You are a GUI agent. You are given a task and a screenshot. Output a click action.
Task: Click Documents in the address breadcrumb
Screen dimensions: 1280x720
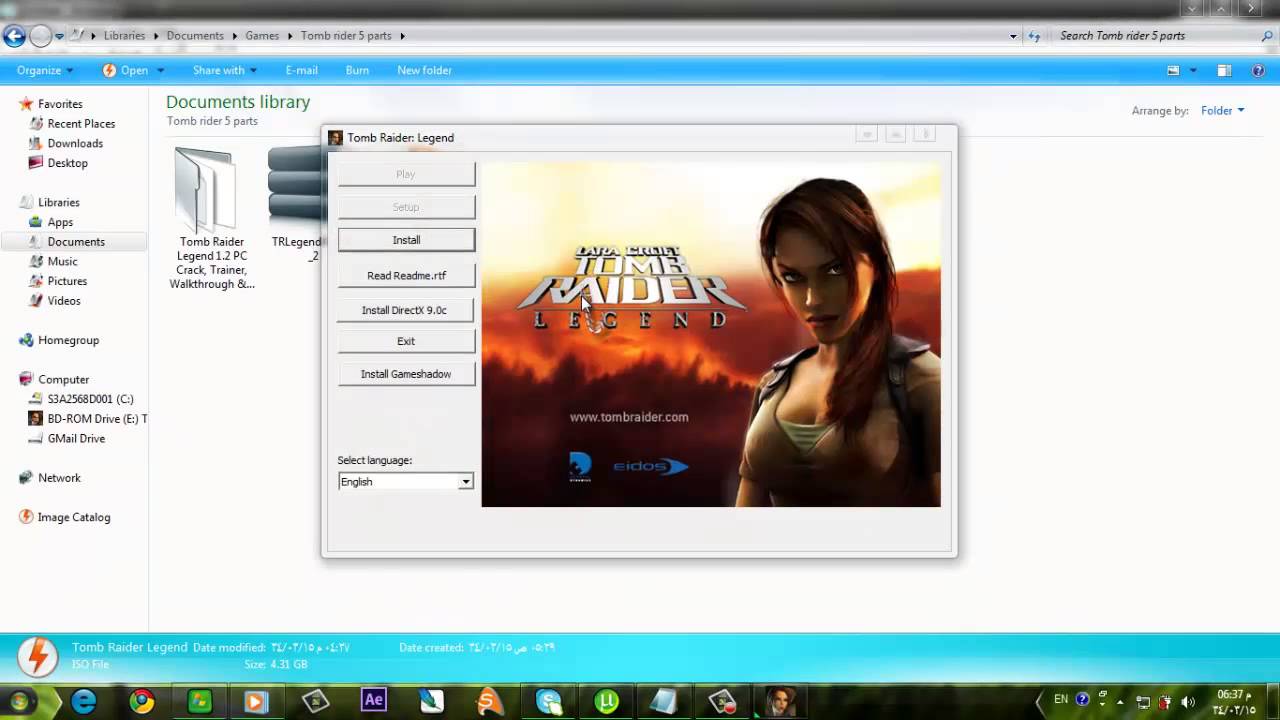click(195, 35)
